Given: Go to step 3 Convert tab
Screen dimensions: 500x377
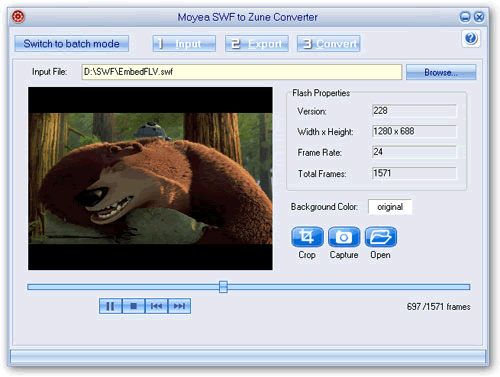Looking at the screenshot, I should [328, 44].
